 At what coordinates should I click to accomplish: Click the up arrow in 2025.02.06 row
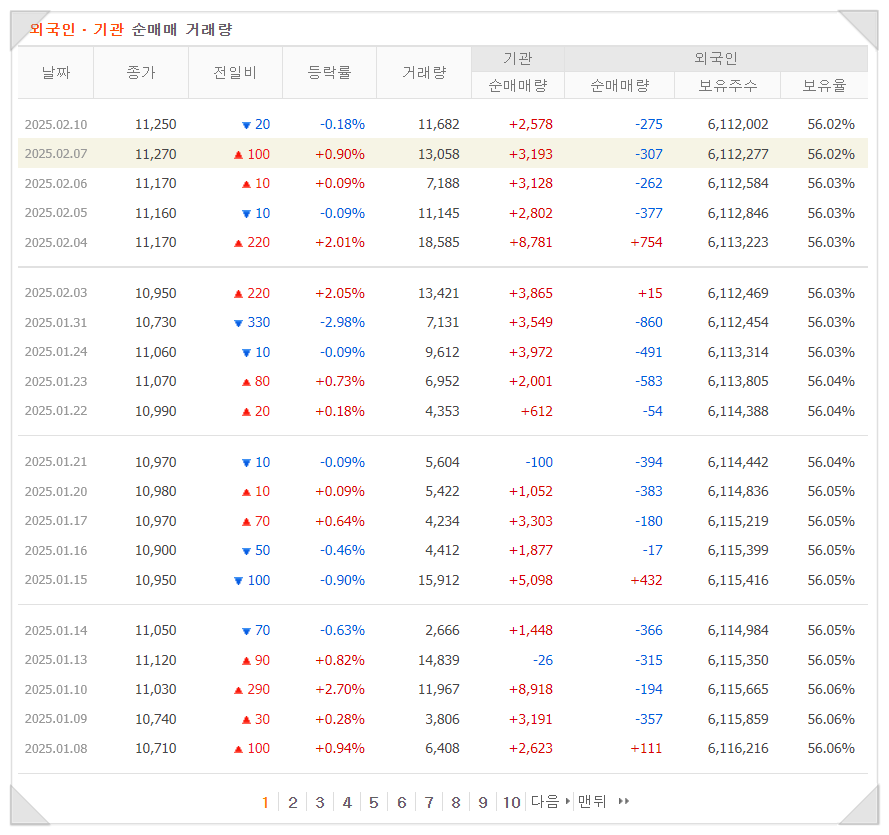246,184
